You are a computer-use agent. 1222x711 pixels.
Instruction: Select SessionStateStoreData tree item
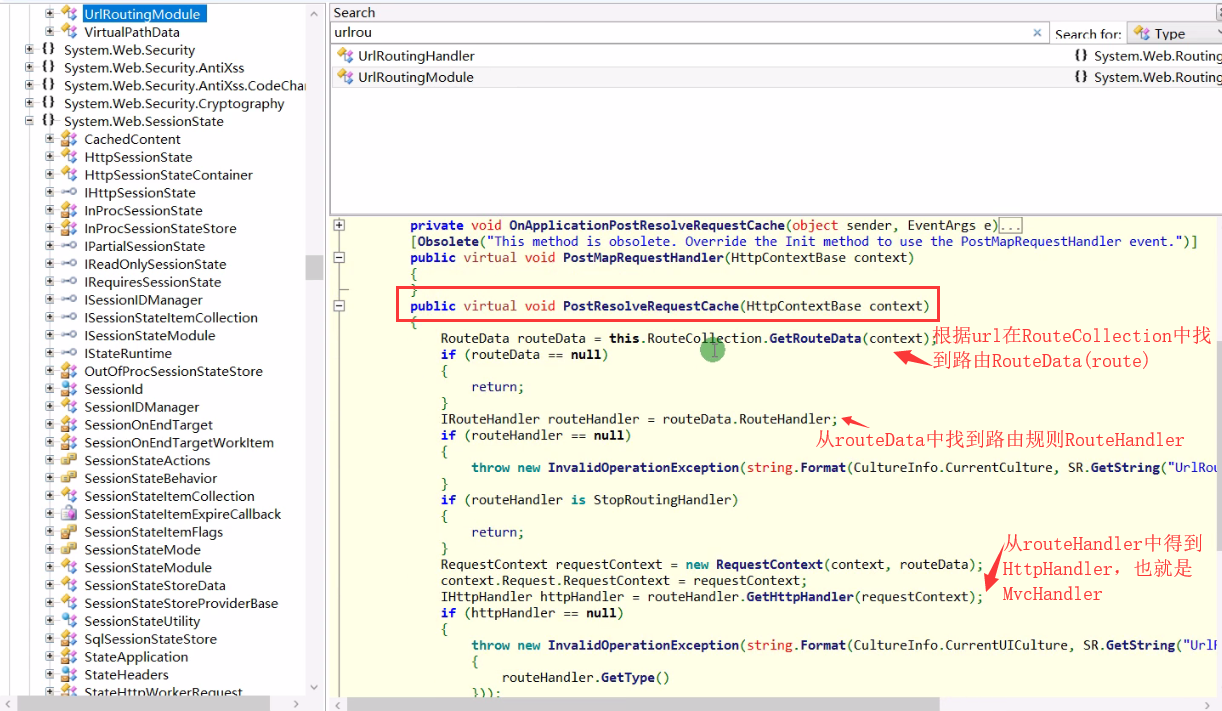[155, 585]
